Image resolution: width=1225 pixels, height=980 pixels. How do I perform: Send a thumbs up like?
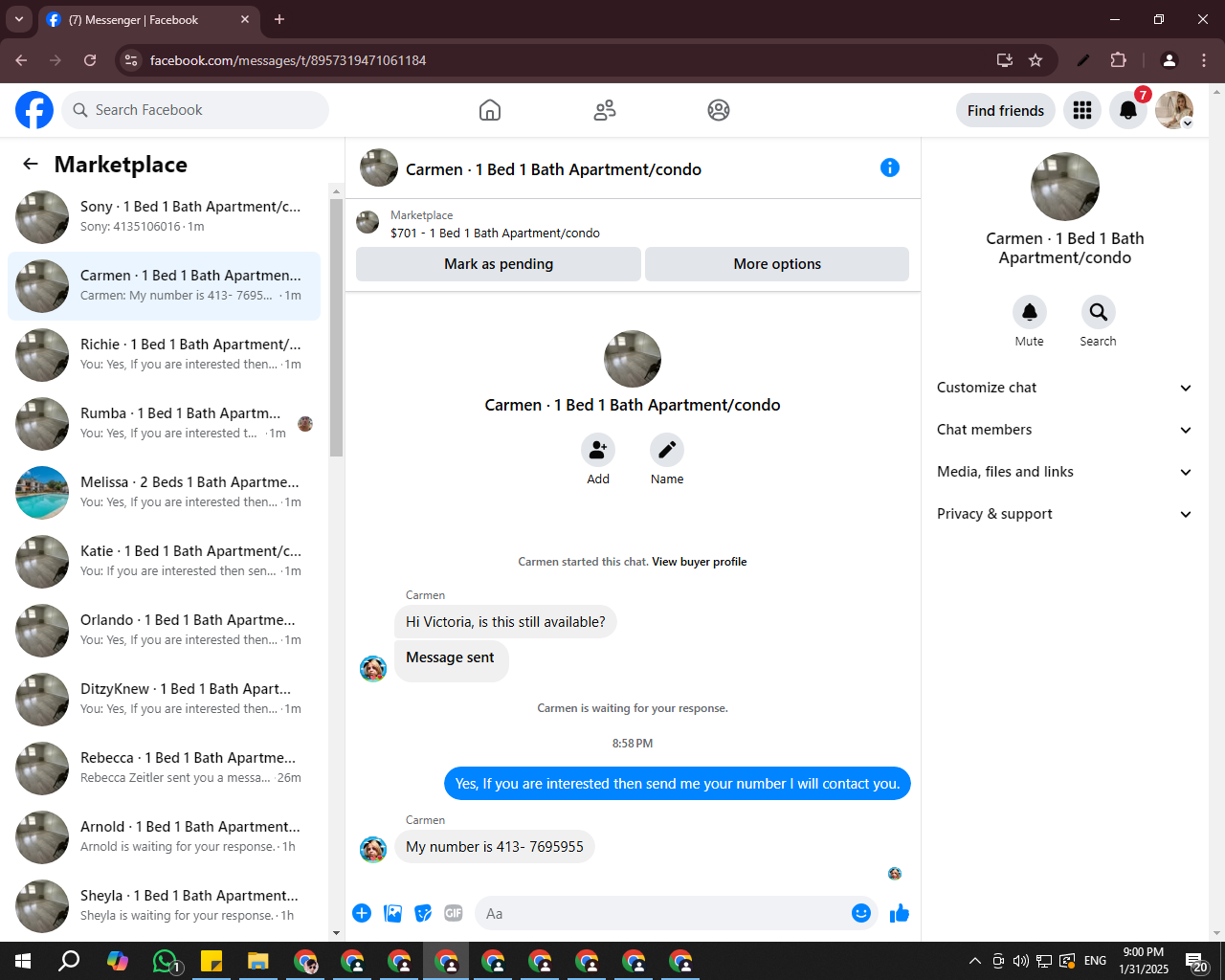(x=900, y=913)
